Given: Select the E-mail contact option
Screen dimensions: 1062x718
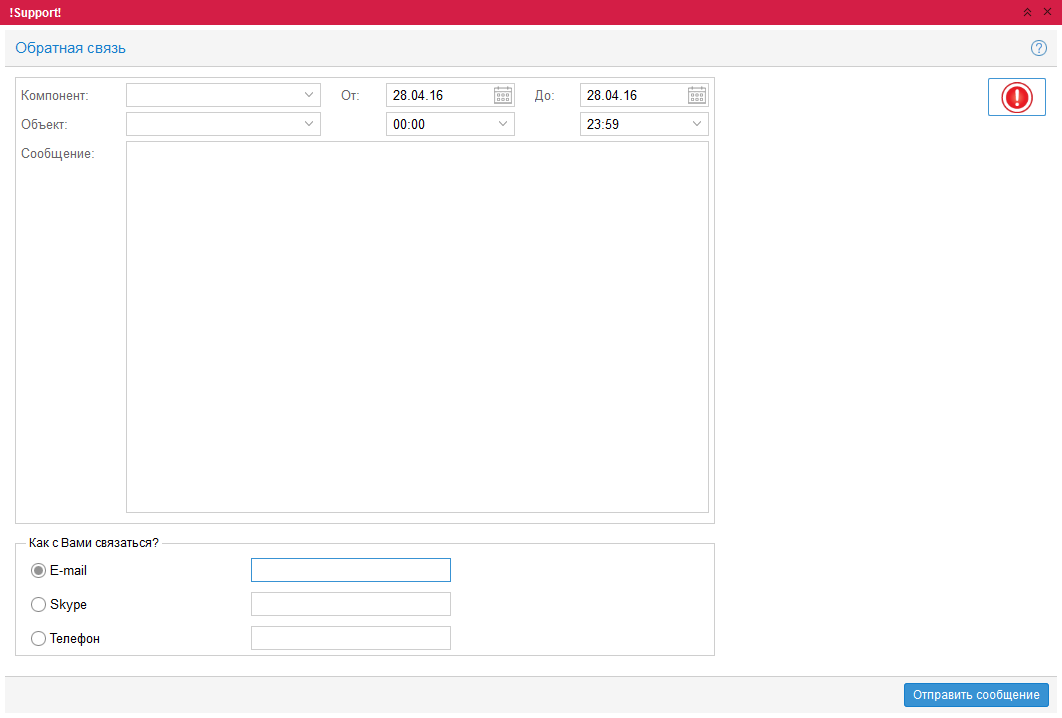Looking at the screenshot, I should click(39, 570).
